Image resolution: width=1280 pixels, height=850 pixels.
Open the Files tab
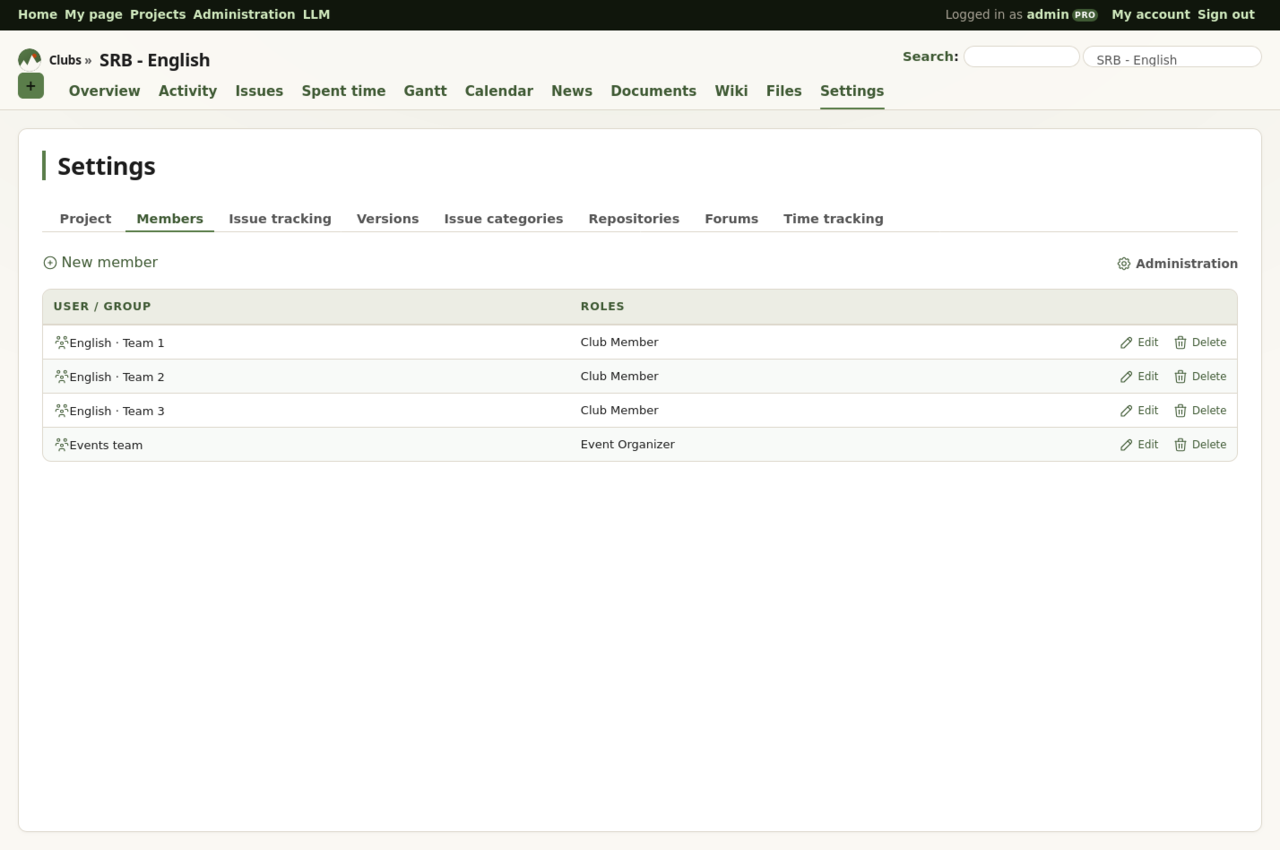pos(784,91)
